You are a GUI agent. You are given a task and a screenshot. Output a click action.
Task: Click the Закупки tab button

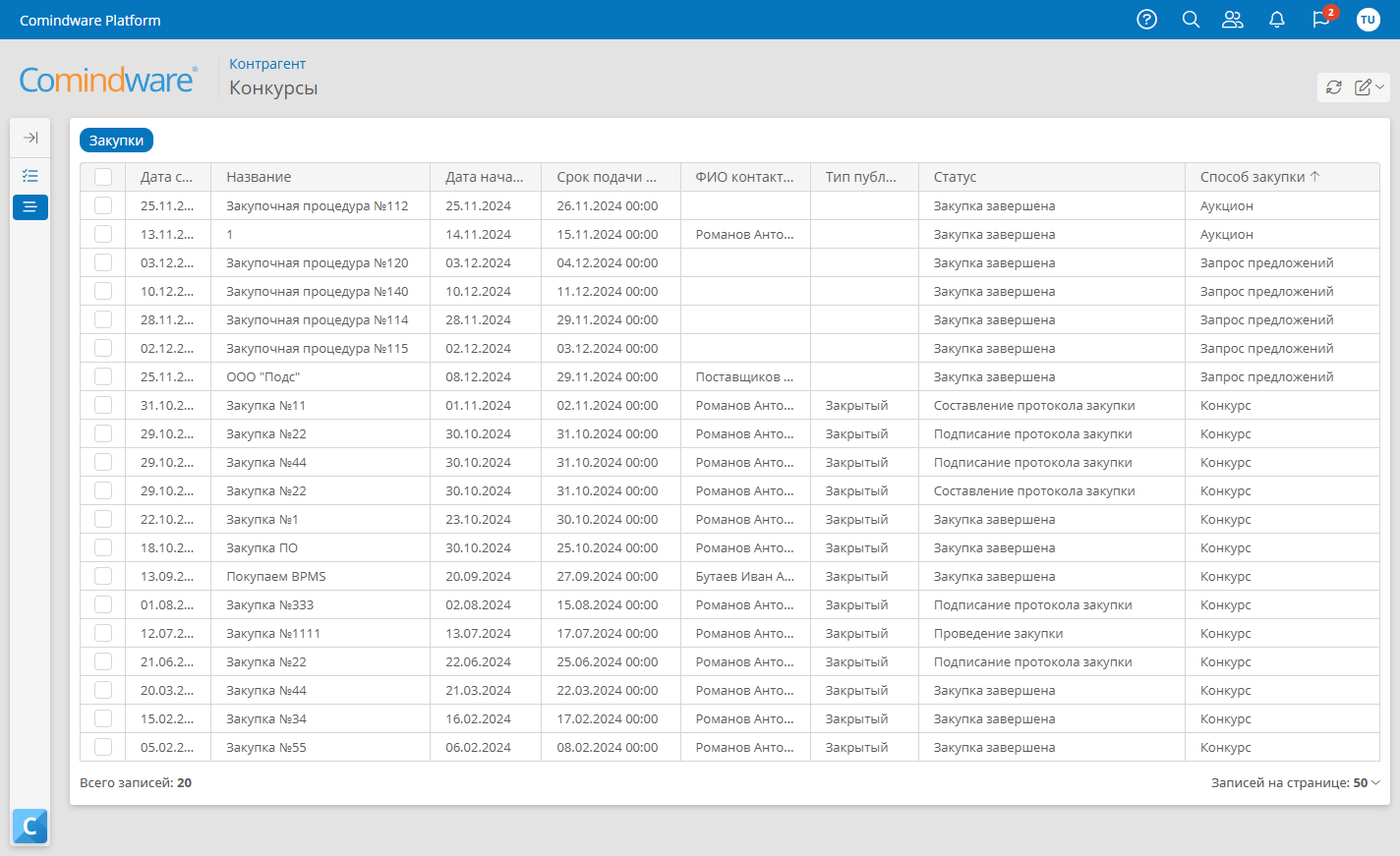116,141
